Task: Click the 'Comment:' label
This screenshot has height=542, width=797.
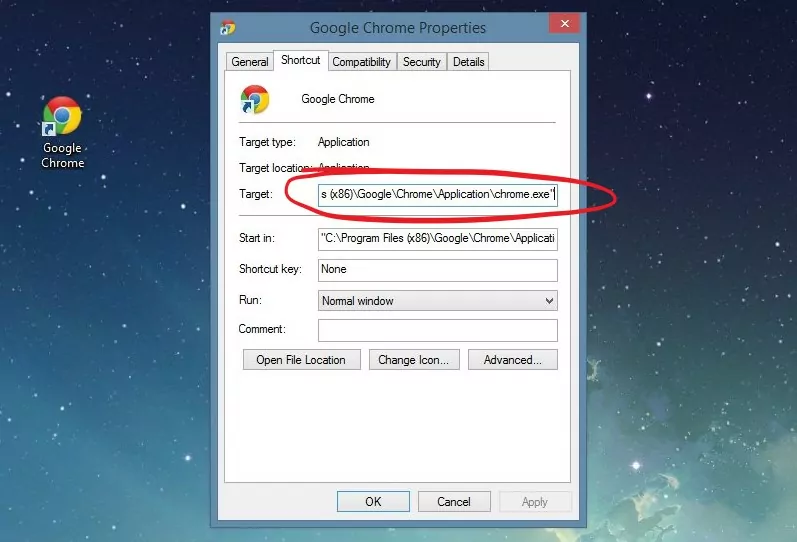Action: click(x=262, y=329)
